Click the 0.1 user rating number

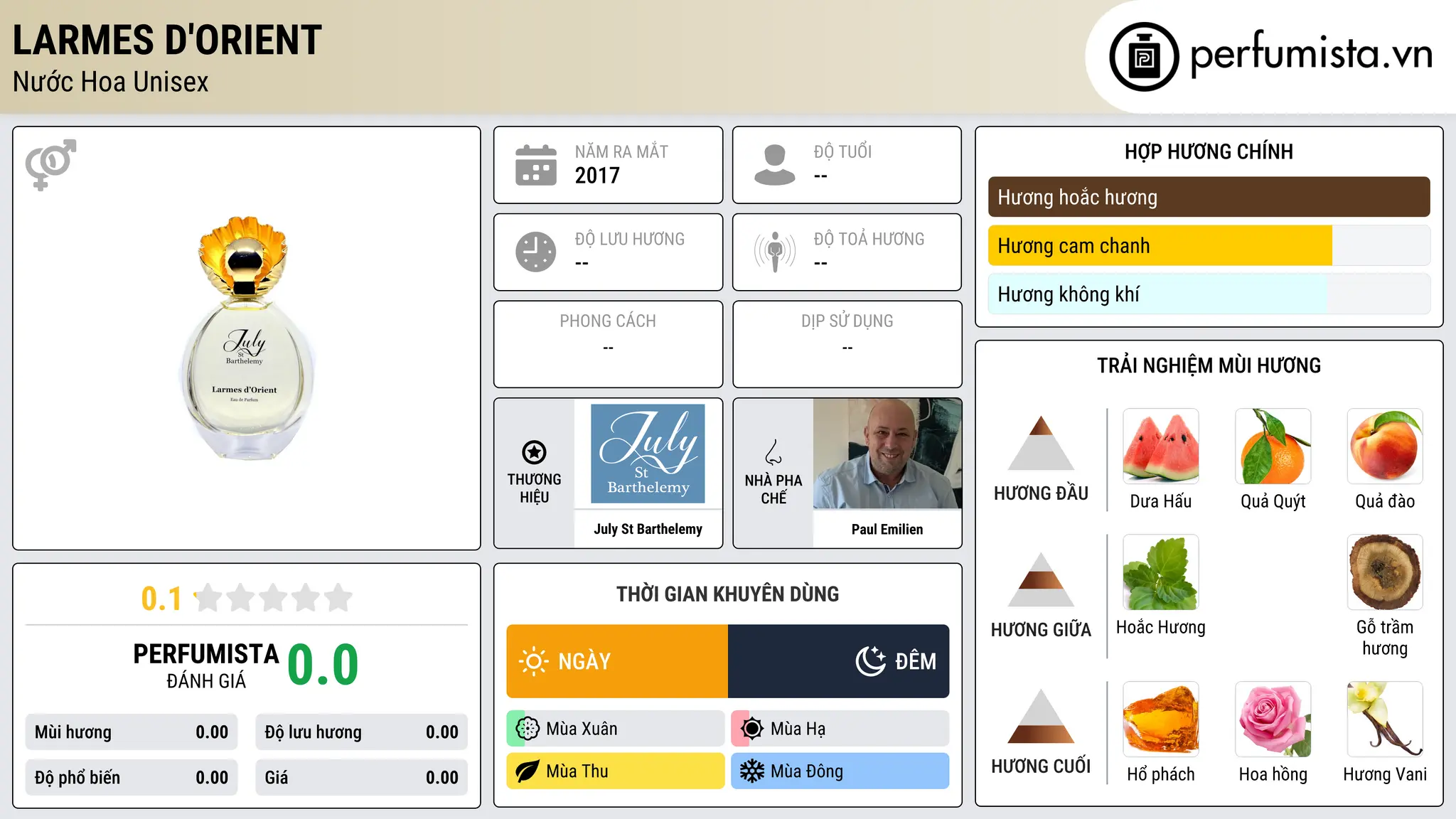(161, 599)
